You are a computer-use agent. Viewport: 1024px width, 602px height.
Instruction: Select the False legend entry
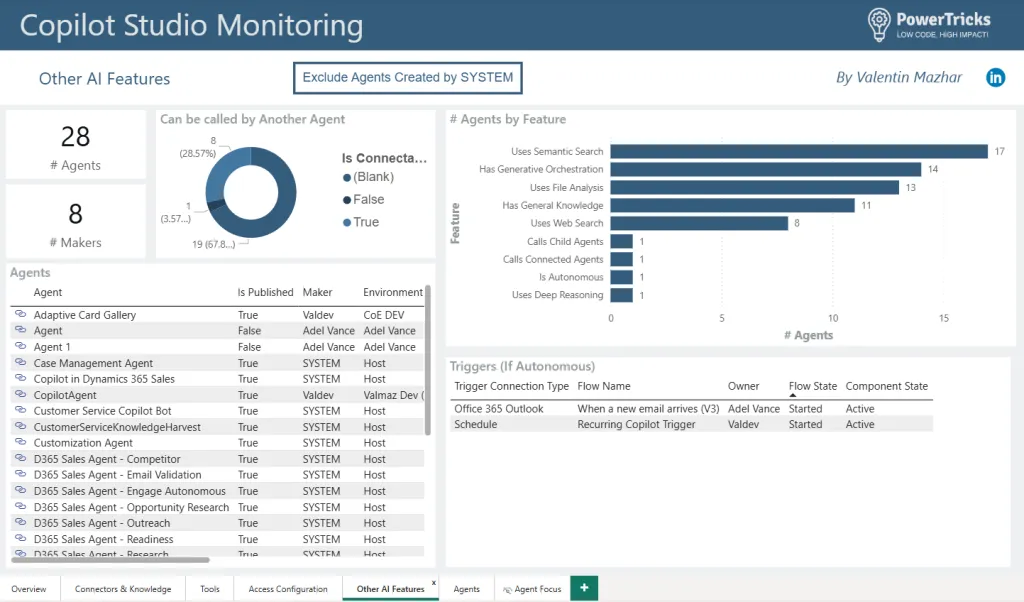(x=364, y=199)
